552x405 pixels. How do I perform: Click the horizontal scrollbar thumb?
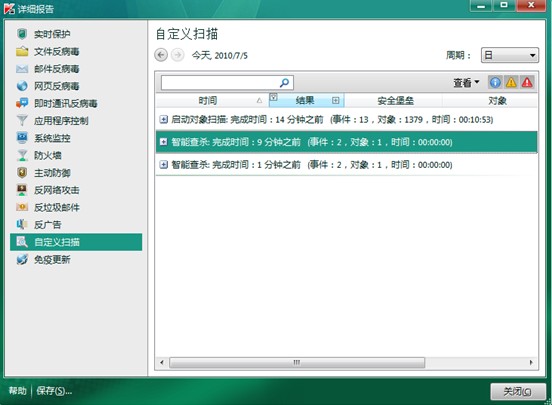(297, 363)
